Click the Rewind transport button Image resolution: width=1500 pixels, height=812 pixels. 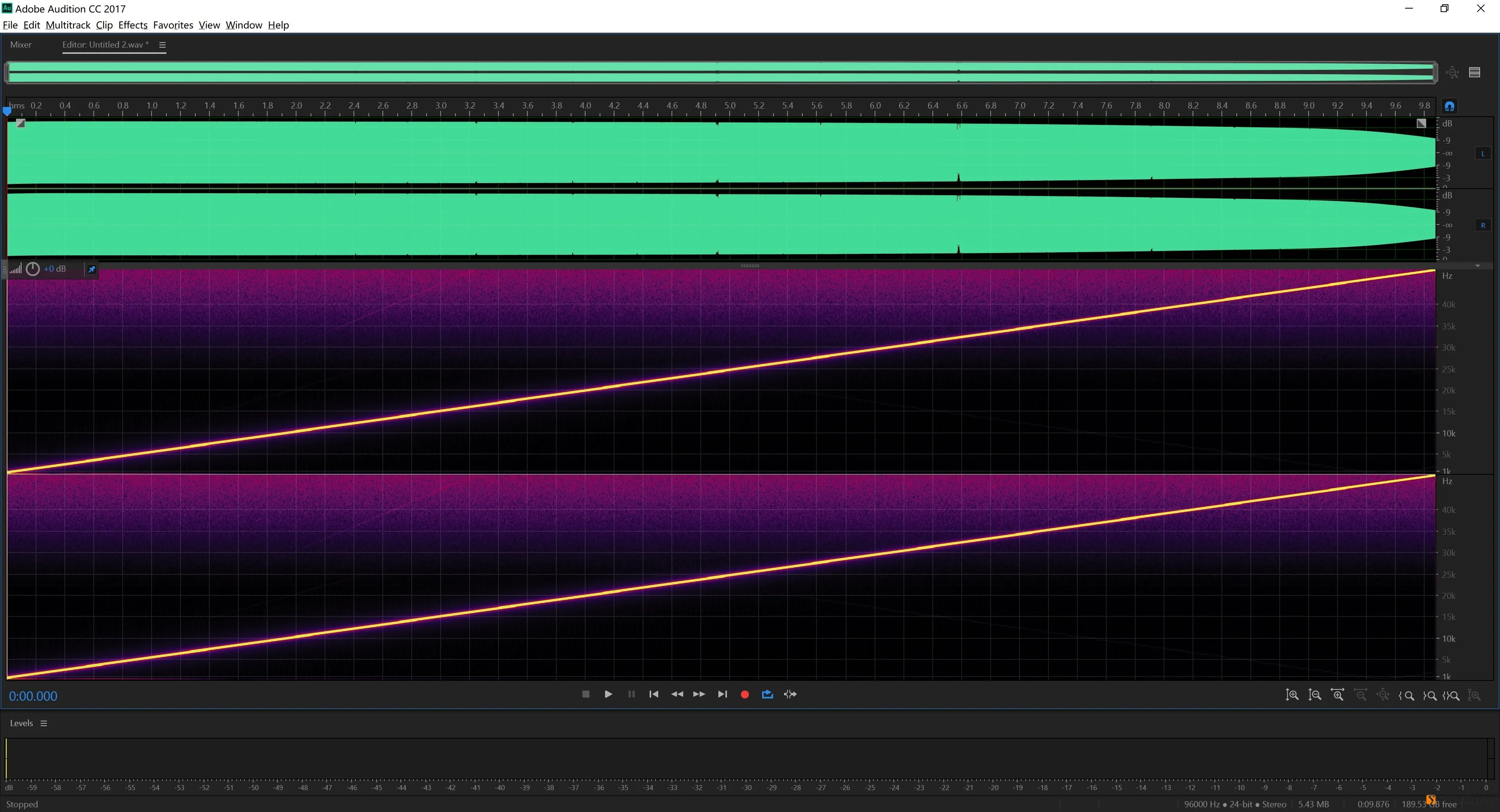[x=677, y=694]
